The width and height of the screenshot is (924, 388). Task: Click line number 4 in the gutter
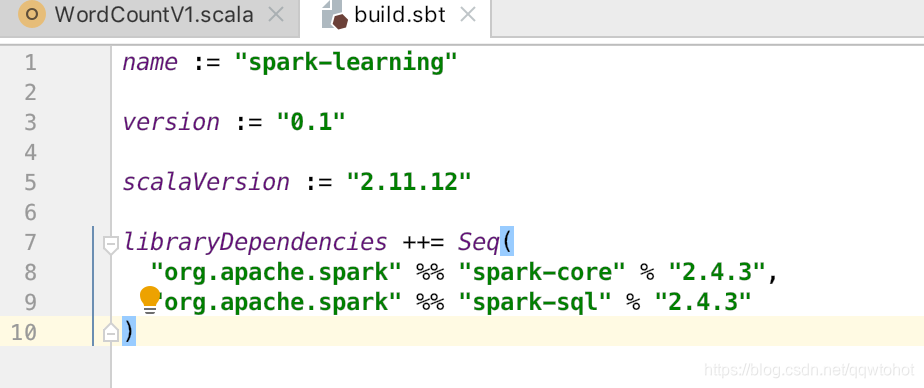(x=30, y=153)
